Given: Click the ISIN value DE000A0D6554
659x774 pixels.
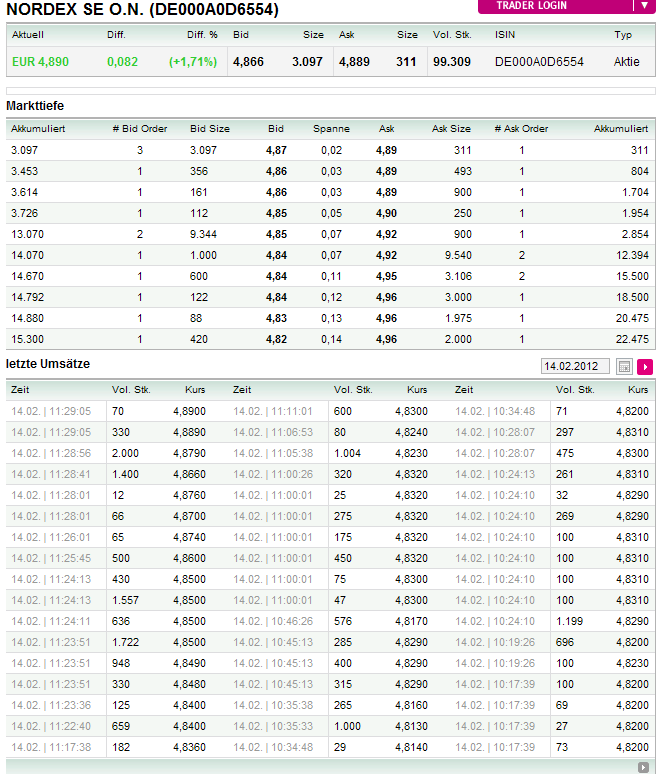Looking at the screenshot, I should coord(539,62).
